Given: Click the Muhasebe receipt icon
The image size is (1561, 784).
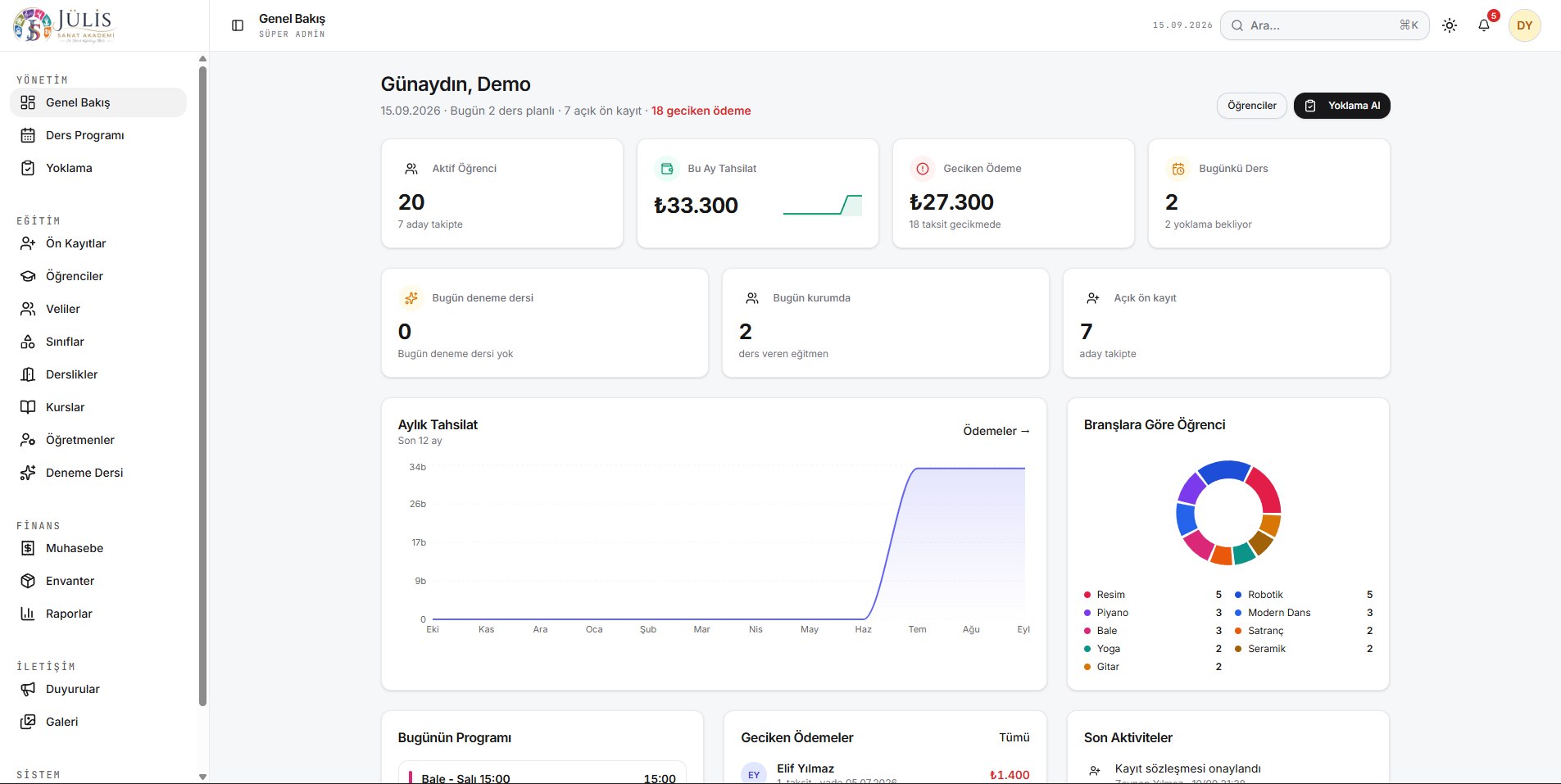Looking at the screenshot, I should pos(28,548).
